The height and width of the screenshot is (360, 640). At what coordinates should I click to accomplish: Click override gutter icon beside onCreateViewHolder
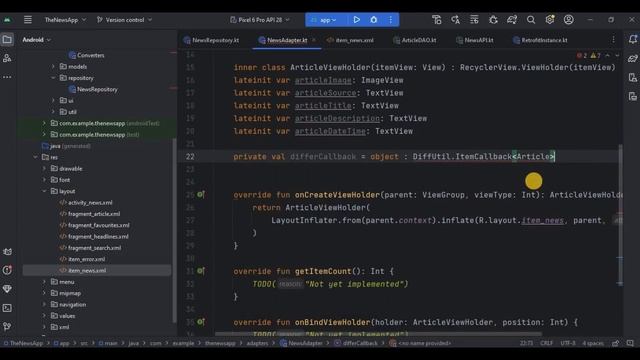[x=201, y=195]
